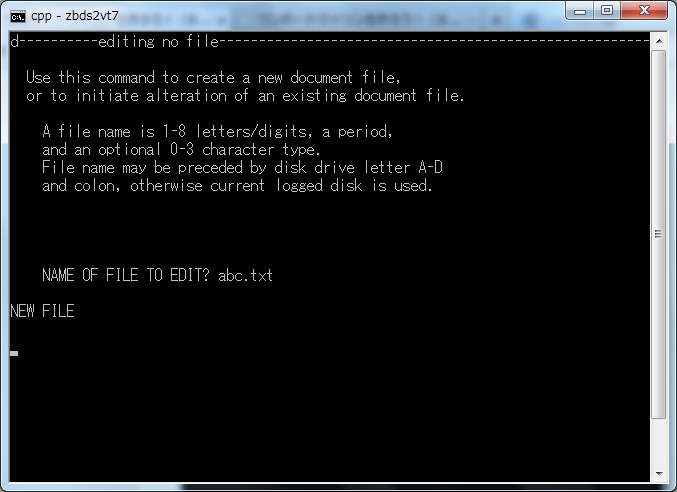
Task: Click the scrollbar up arrow
Action: tap(659, 41)
